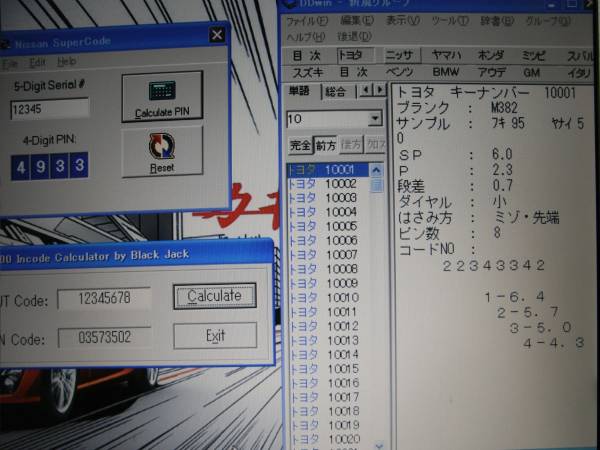600x450 pixels.
Task: Click the Calculate PIN button in Nissan SuperCode
Action: click(x=162, y=97)
